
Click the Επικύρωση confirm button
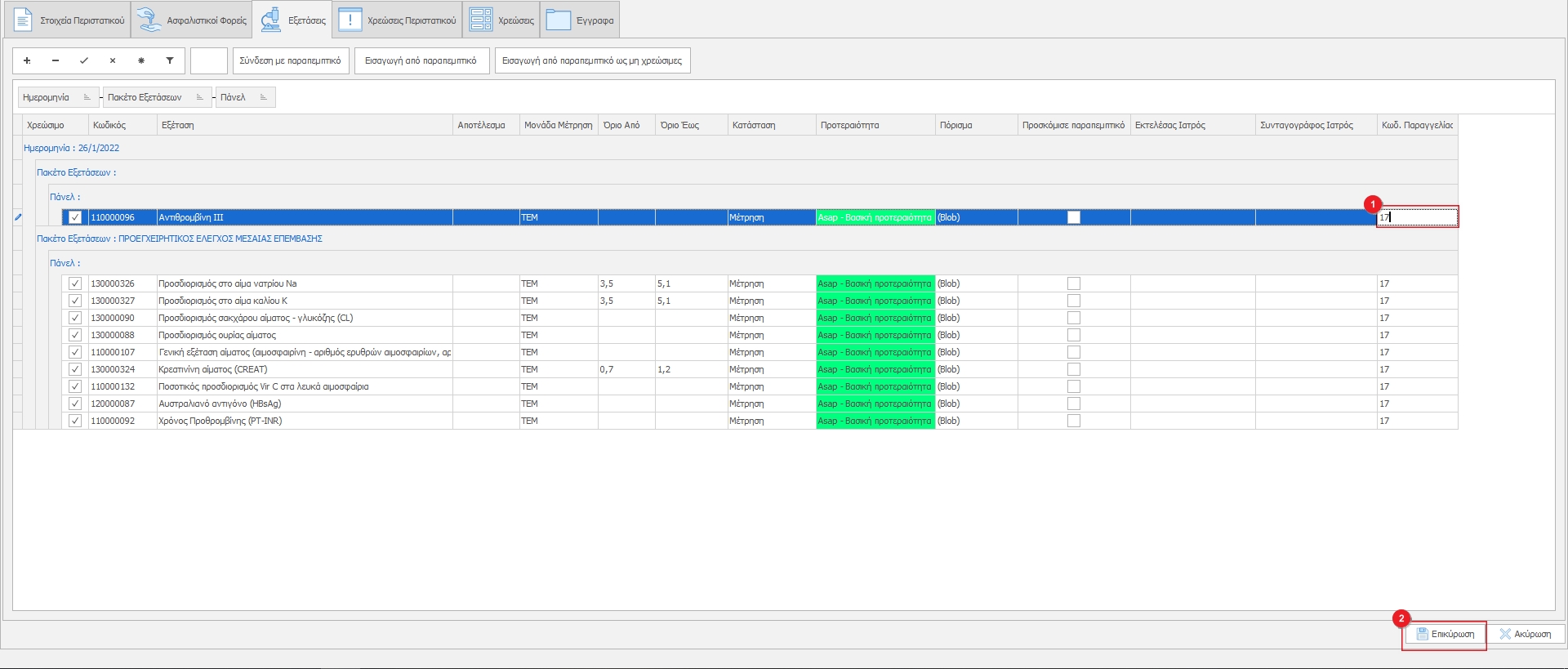1444,634
